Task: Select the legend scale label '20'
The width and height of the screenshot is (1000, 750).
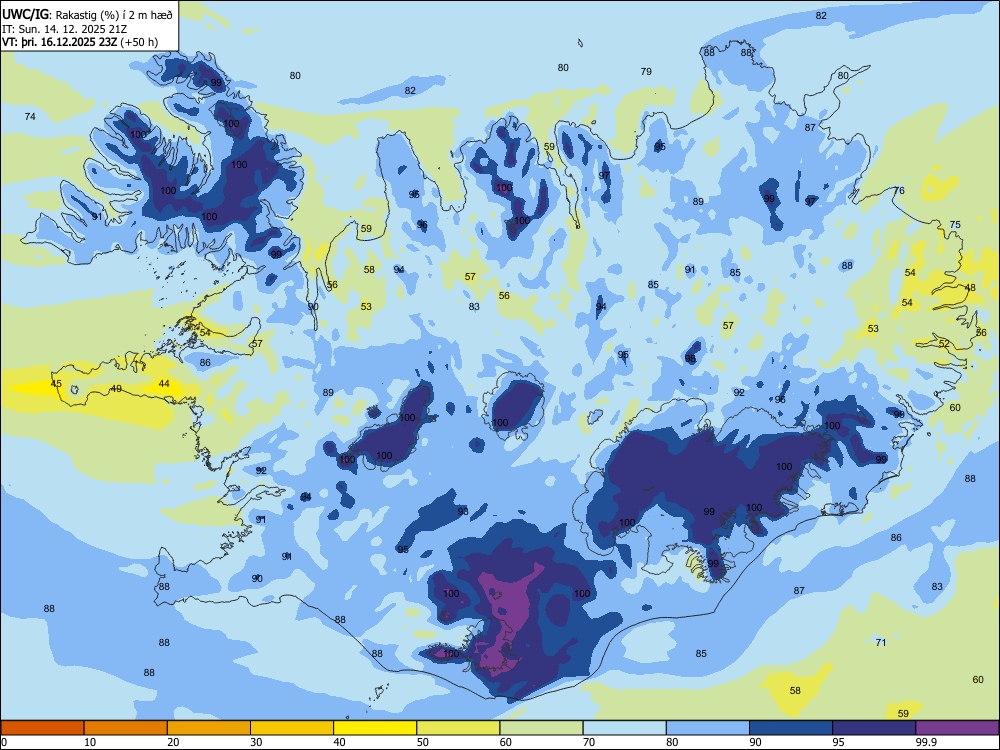Action: [x=173, y=742]
